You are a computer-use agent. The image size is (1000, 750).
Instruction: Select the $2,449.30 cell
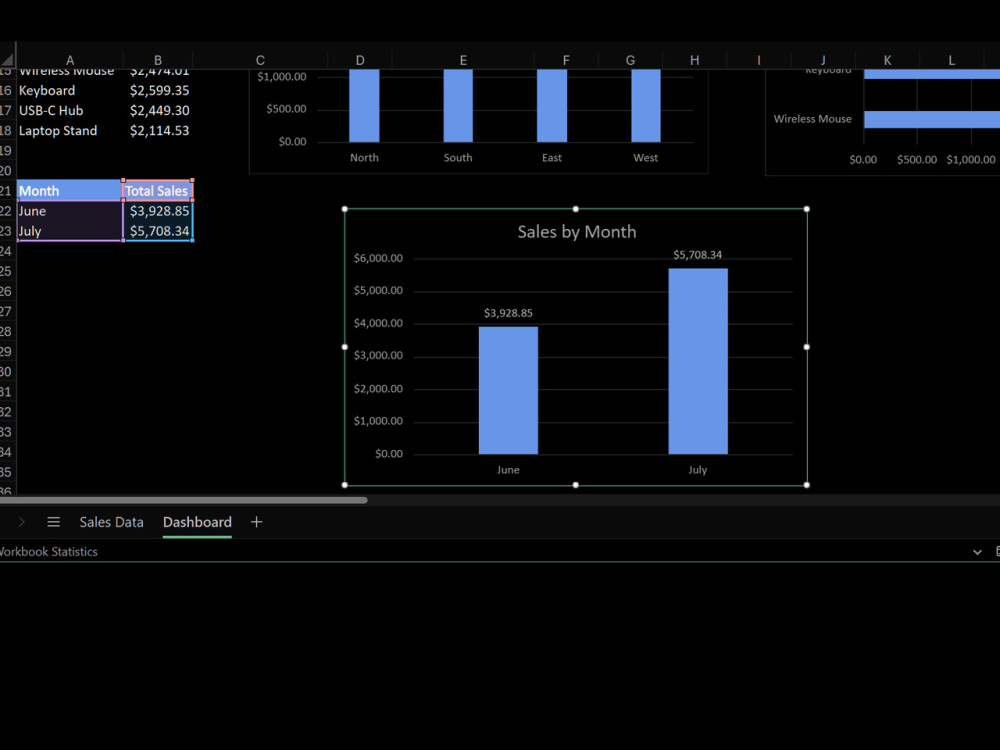pos(158,110)
